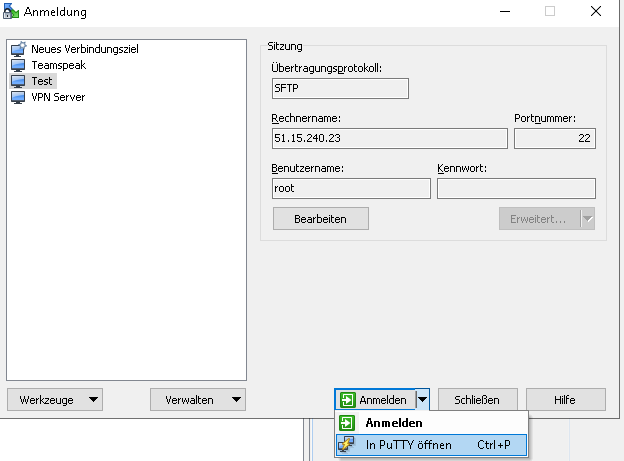Click the Benutzername field containing root

[351, 188]
